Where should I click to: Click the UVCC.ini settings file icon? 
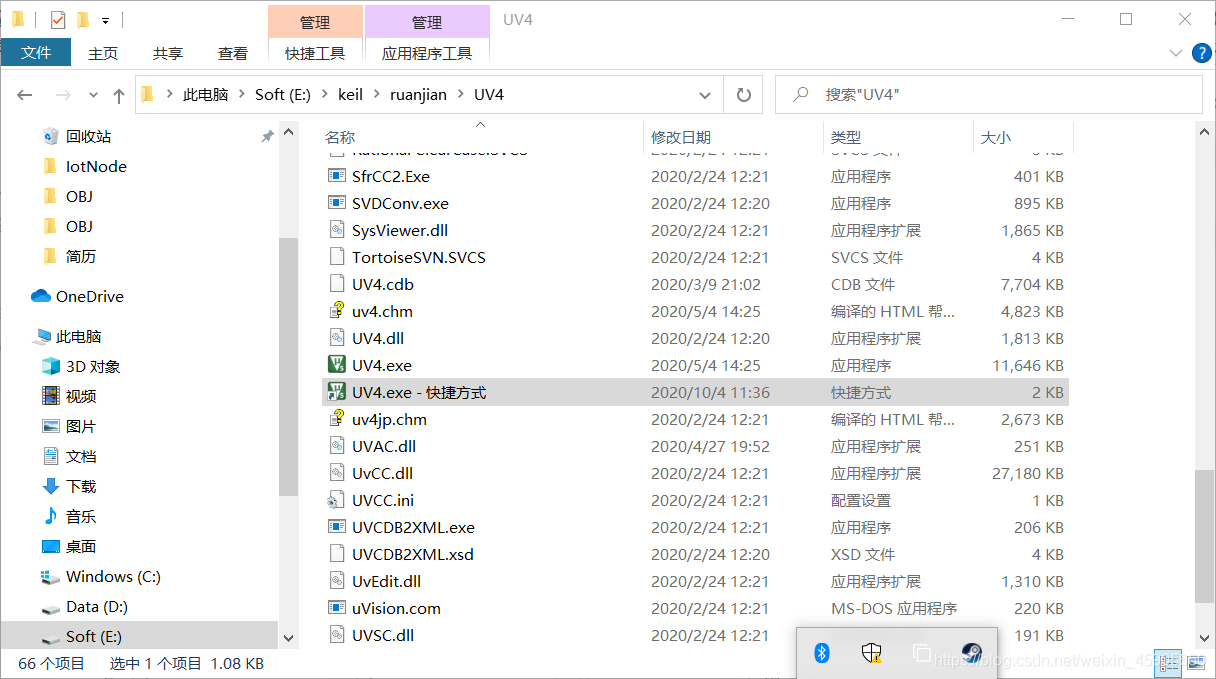pos(337,500)
